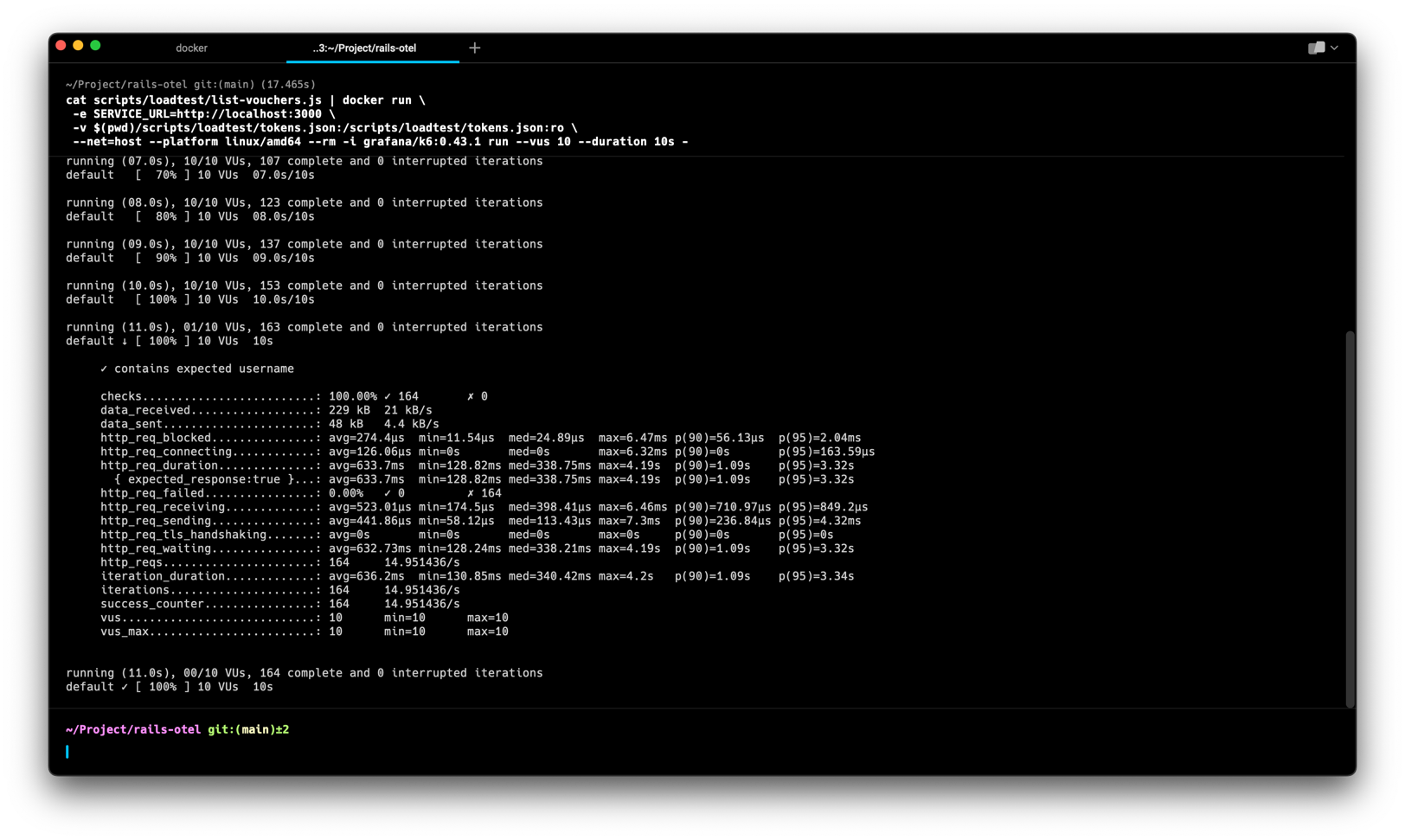Open the window options chevron dropdown
The image size is (1405, 840).
1333,49
